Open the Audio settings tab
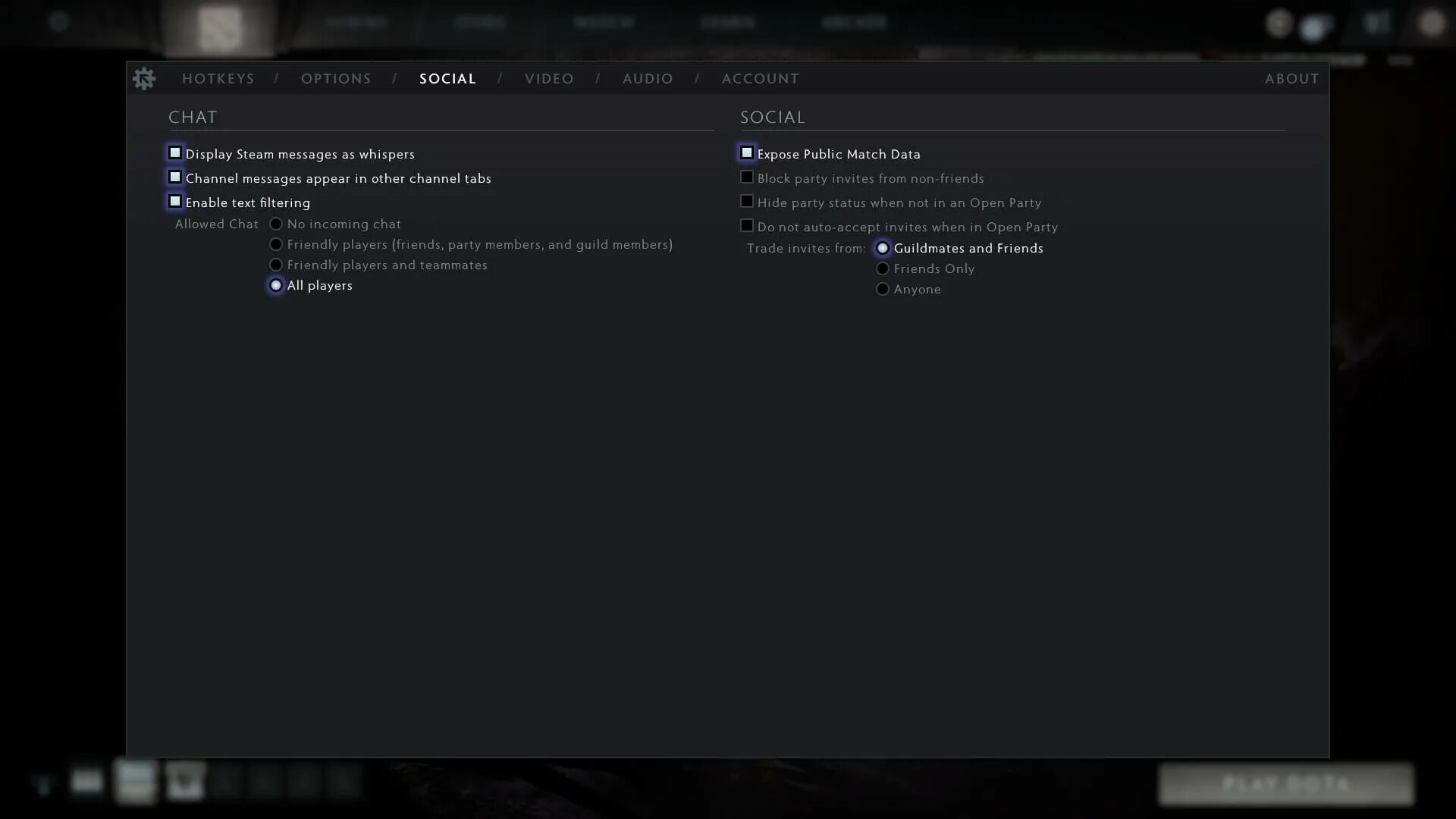 coord(648,79)
